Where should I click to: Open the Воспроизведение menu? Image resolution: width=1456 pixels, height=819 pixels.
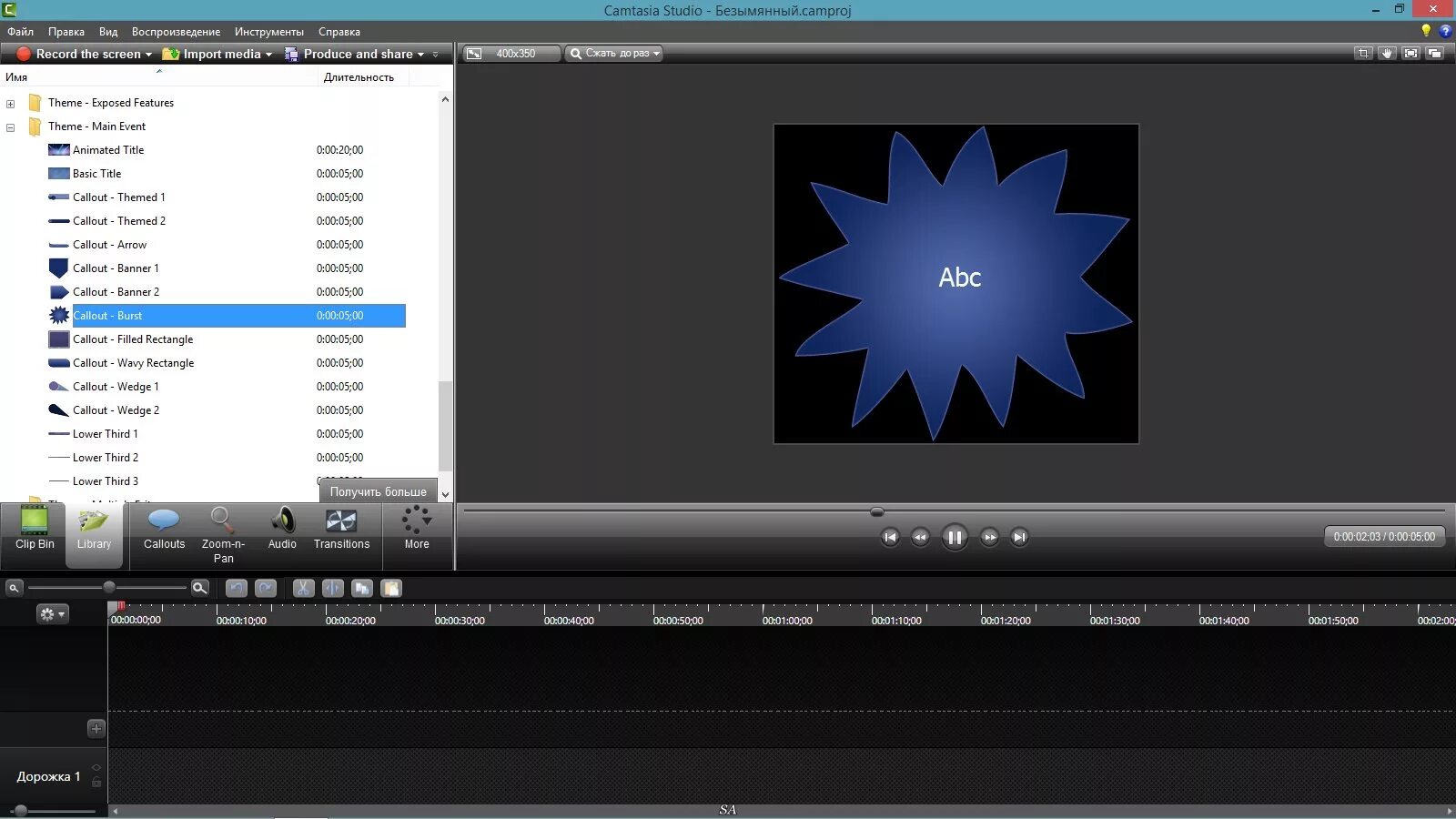point(176,32)
